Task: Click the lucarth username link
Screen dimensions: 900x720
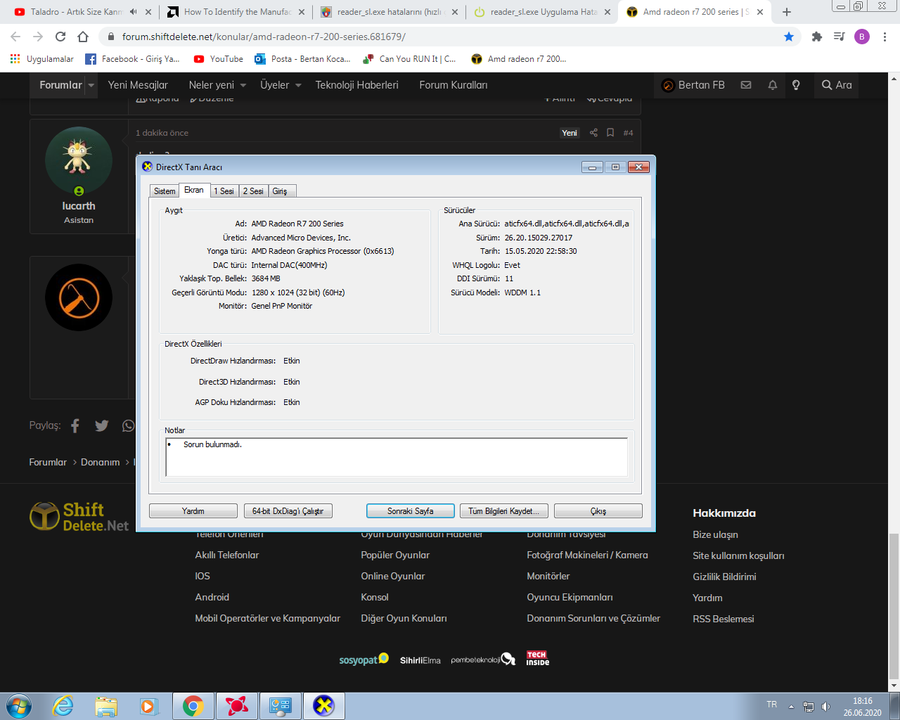Action: [x=79, y=206]
